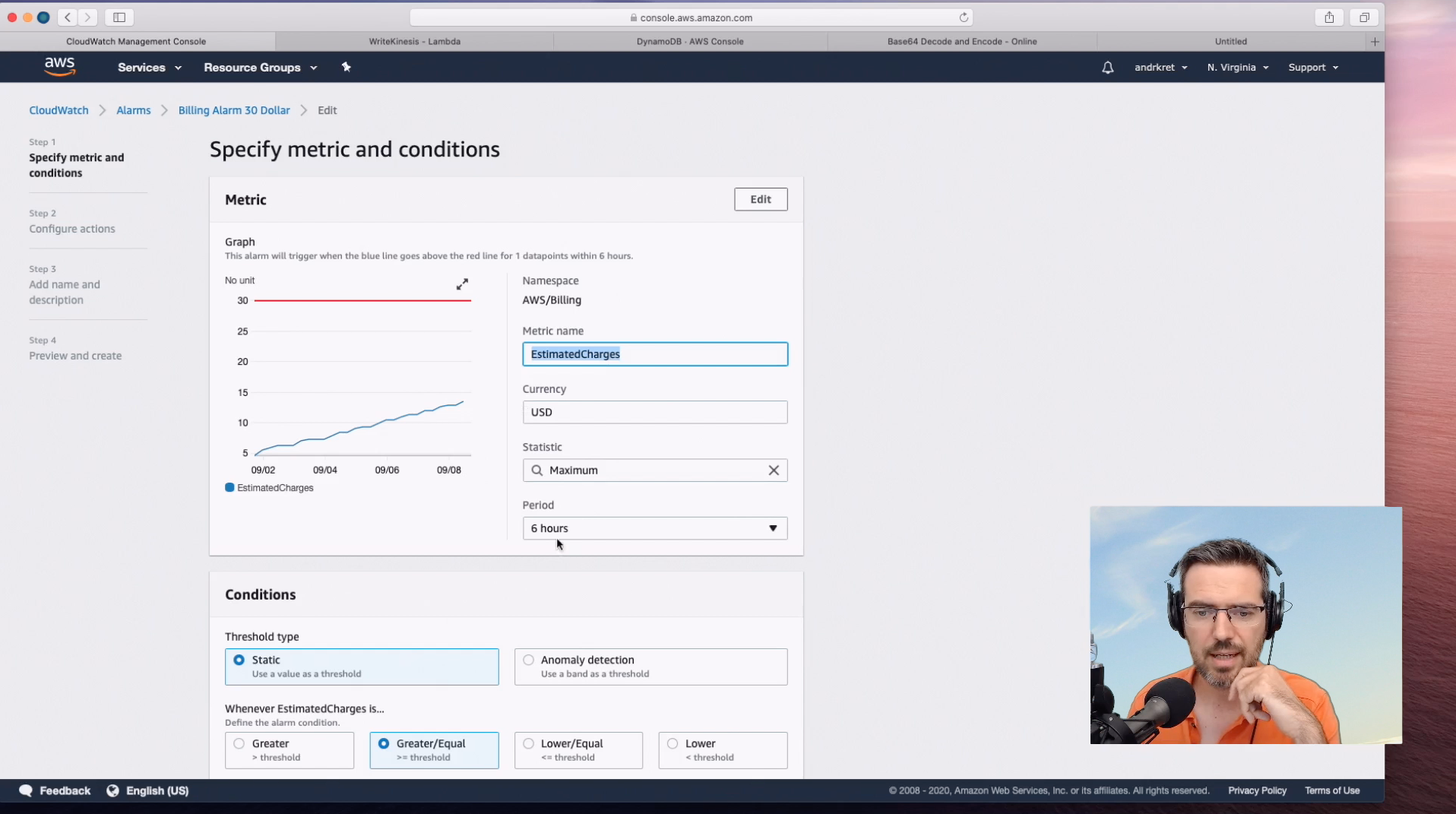Click the AWS logo home icon
The image size is (1456, 814).
coord(59,67)
